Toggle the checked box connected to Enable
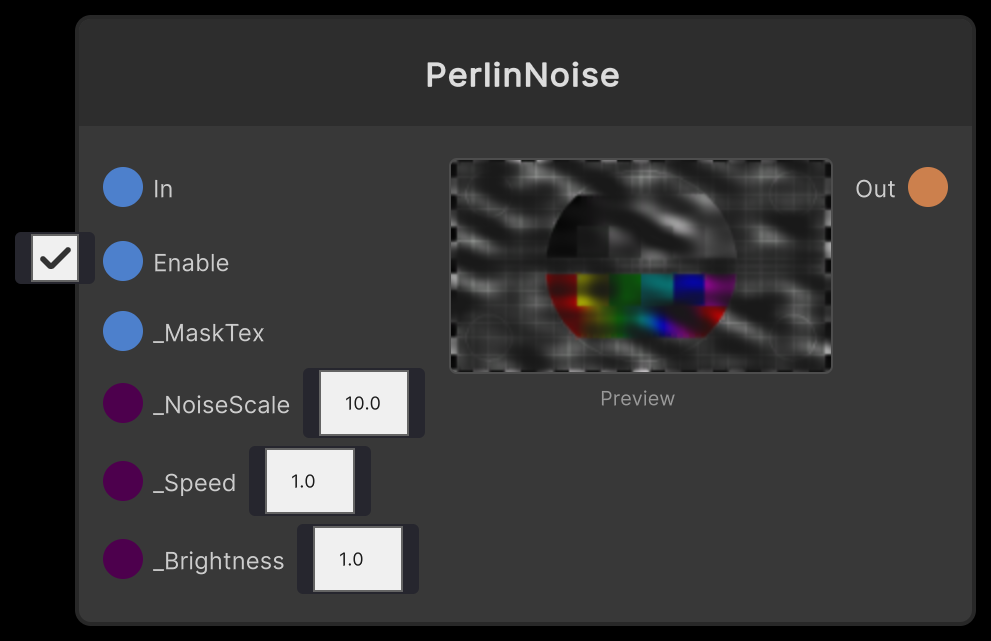Screen dimensions: 991x641 pyautogui.click(x=55, y=257)
